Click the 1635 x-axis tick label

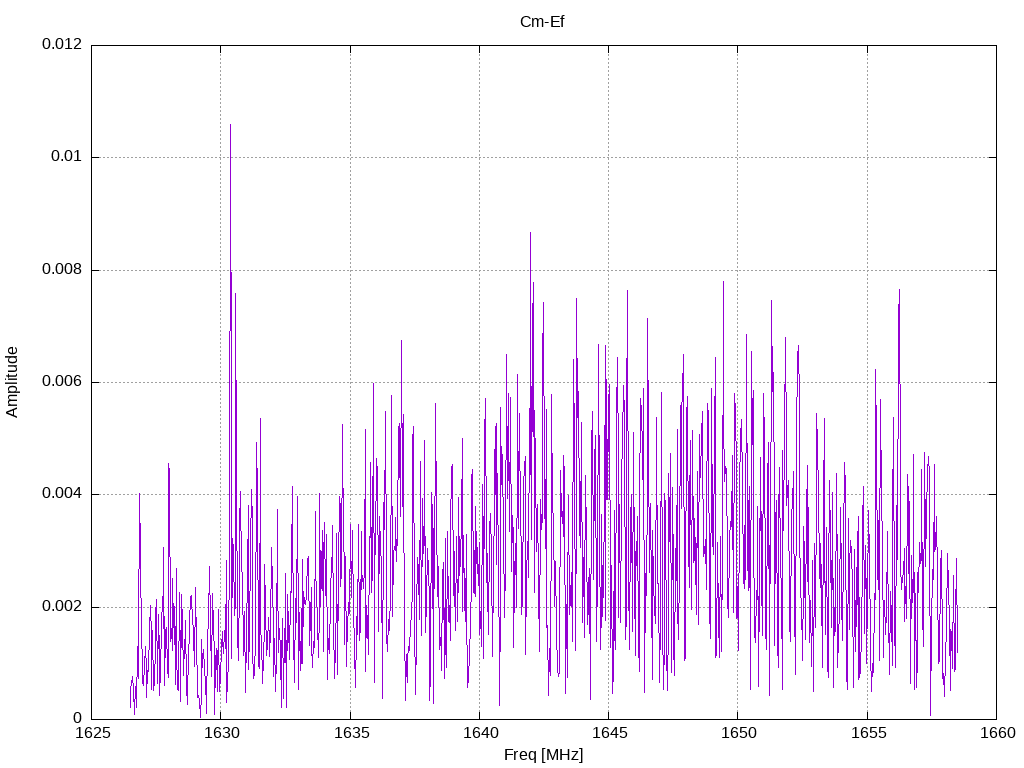pos(351,733)
